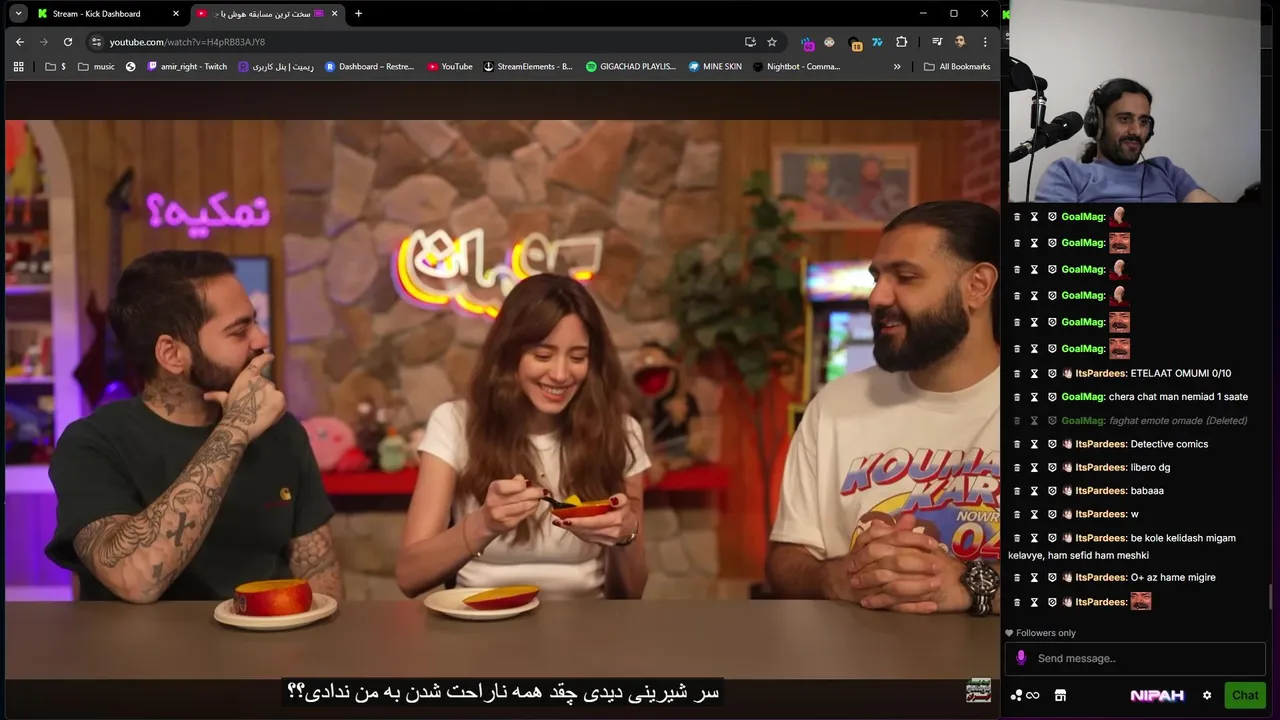
Task: Click the extension icon with orange badge
Action: tap(855, 43)
